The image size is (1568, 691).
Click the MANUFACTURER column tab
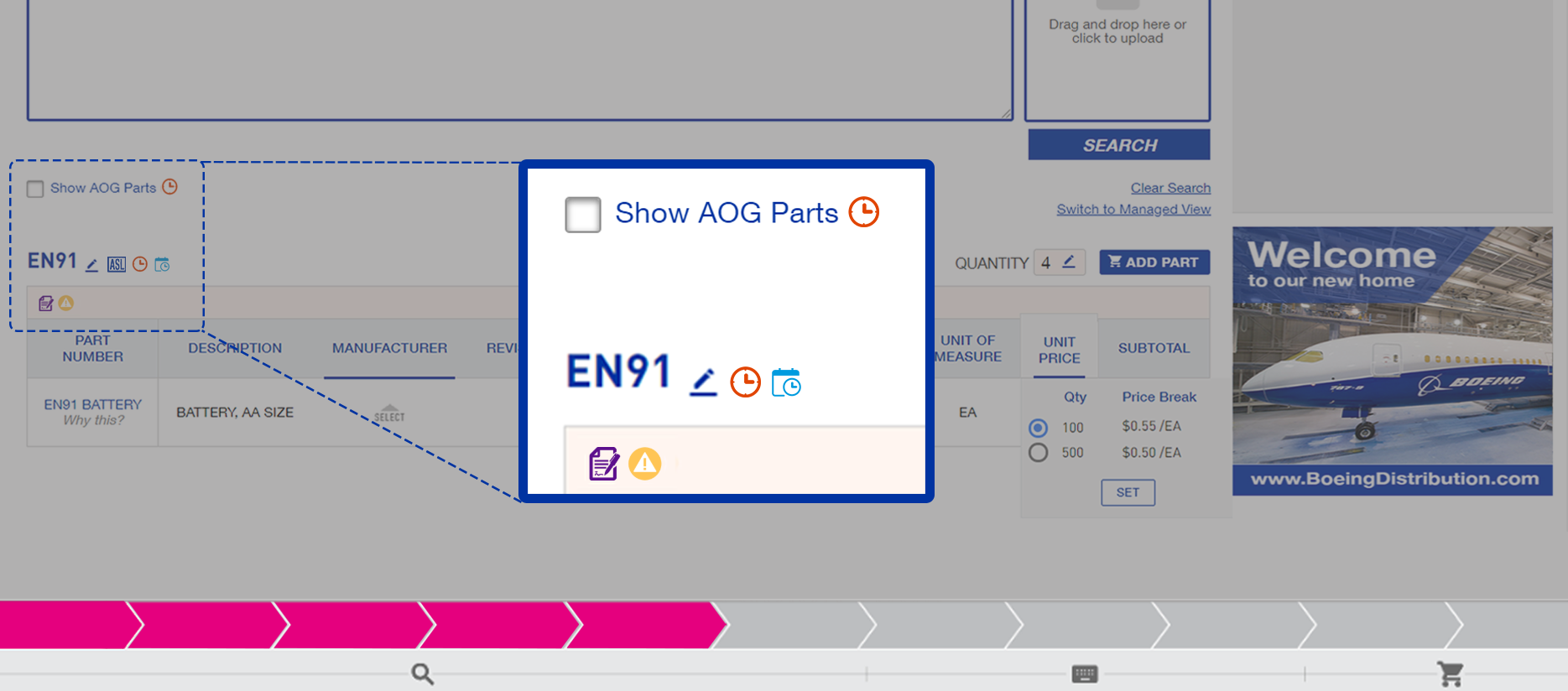click(389, 348)
